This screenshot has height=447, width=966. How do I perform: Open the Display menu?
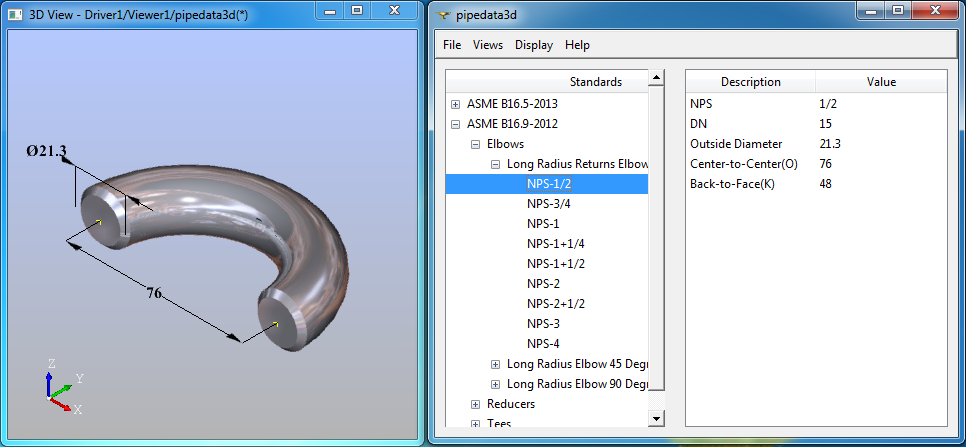534,45
